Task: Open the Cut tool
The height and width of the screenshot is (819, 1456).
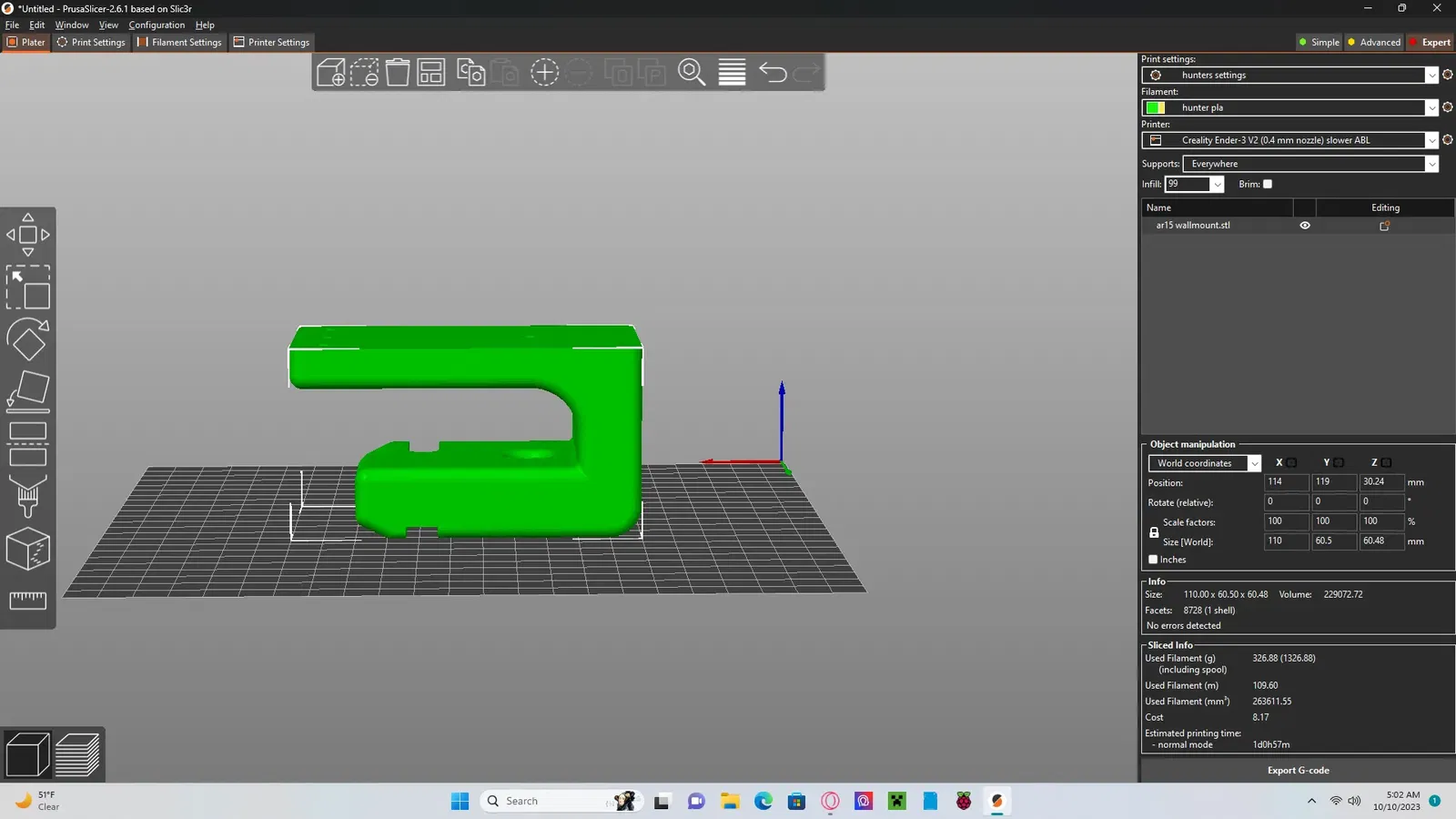Action: (x=28, y=444)
